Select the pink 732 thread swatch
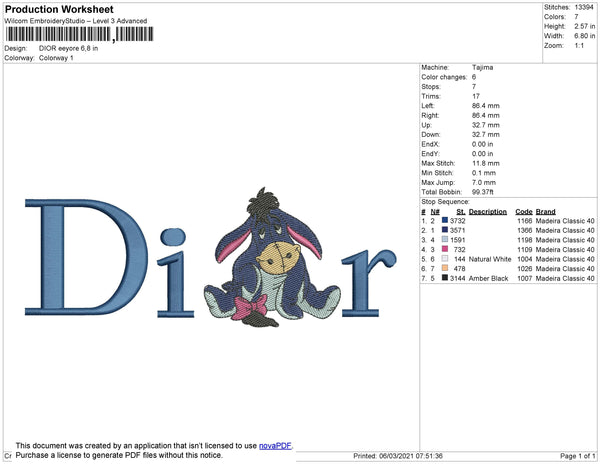 [x=445, y=249]
